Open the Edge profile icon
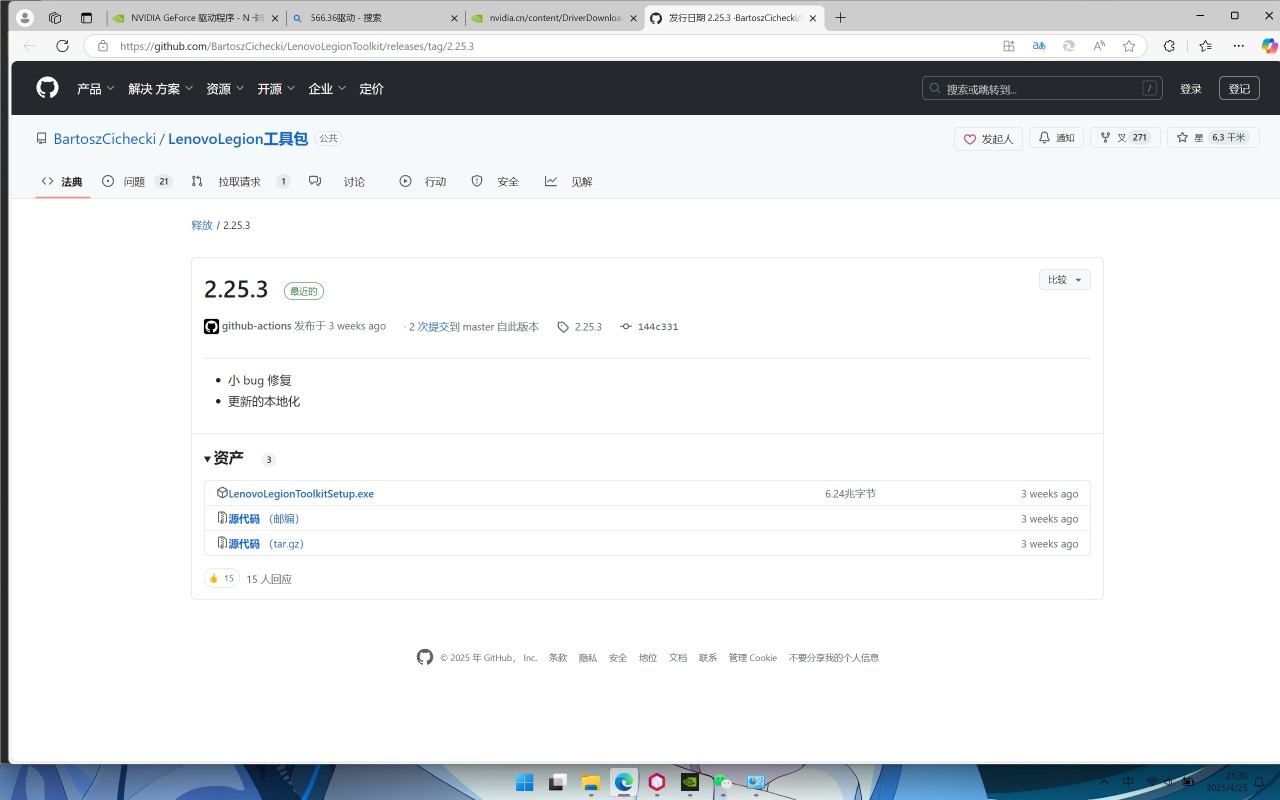 coord(26,18)
